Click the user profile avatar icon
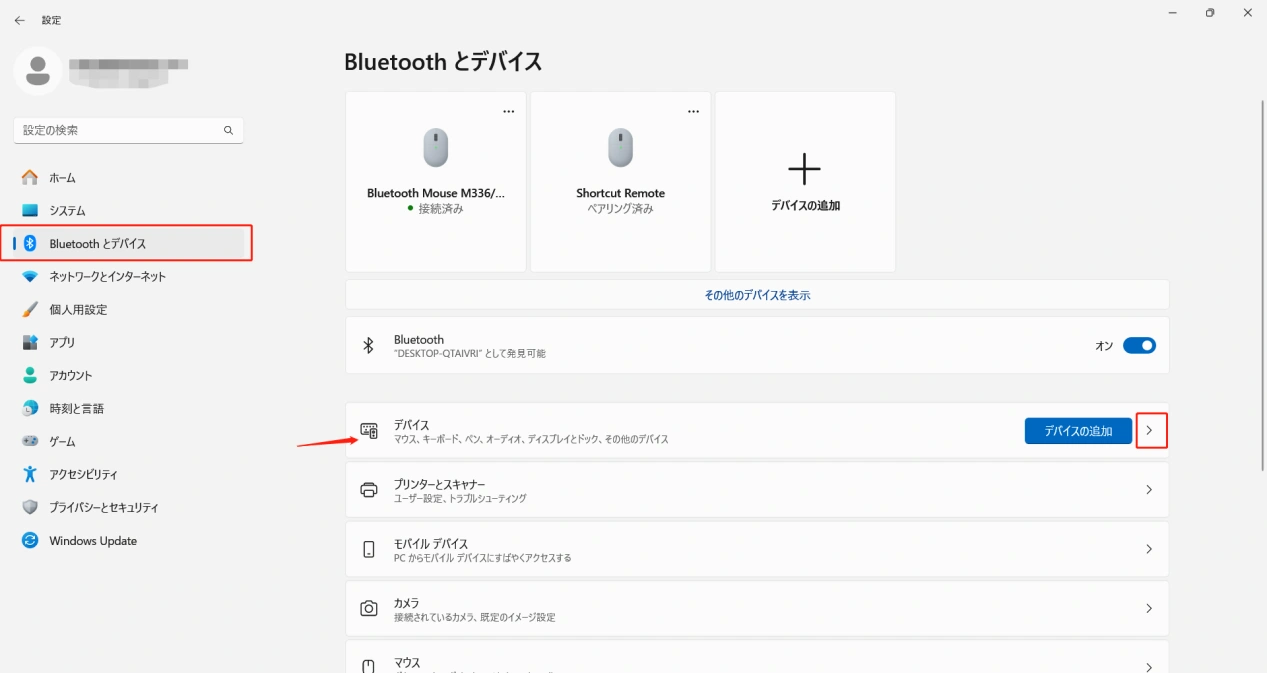Image resolution: width=1267 pixels, height=673 pixels. tap(38, 70)
